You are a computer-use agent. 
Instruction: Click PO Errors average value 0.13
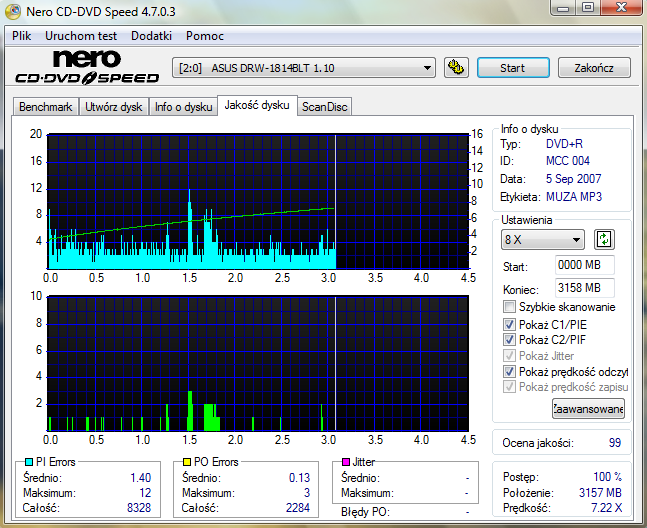click(299, 478)
